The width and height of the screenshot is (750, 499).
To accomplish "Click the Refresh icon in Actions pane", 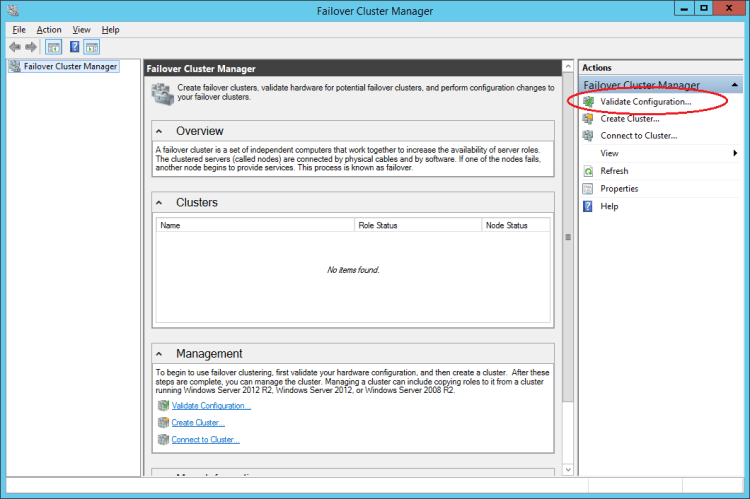I will point(591,171).
